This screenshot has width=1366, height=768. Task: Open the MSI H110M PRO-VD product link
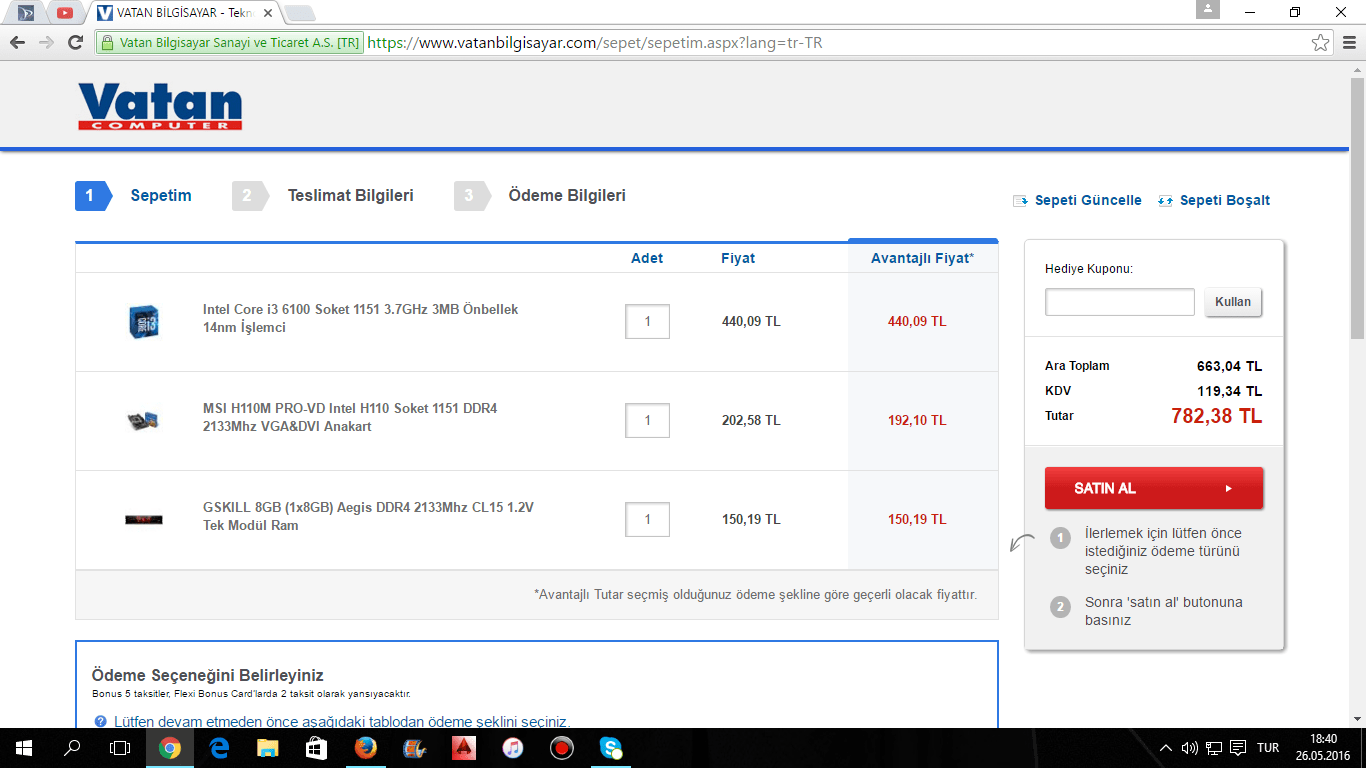[350, 417]
